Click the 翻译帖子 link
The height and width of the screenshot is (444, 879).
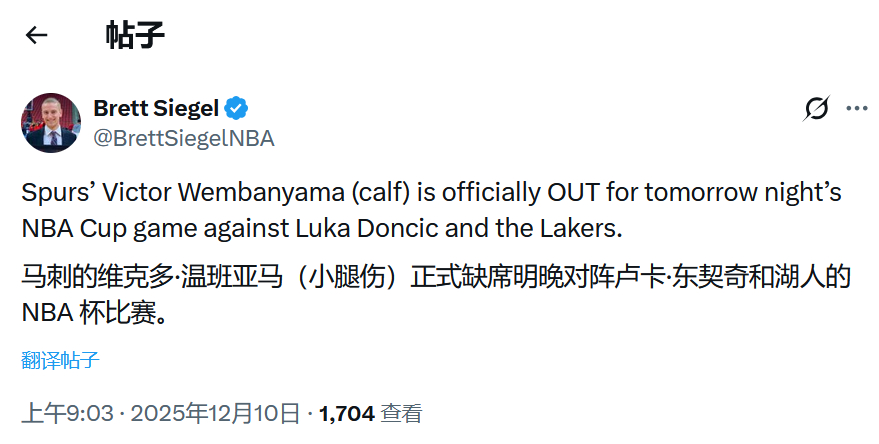(x=60, y=360)
